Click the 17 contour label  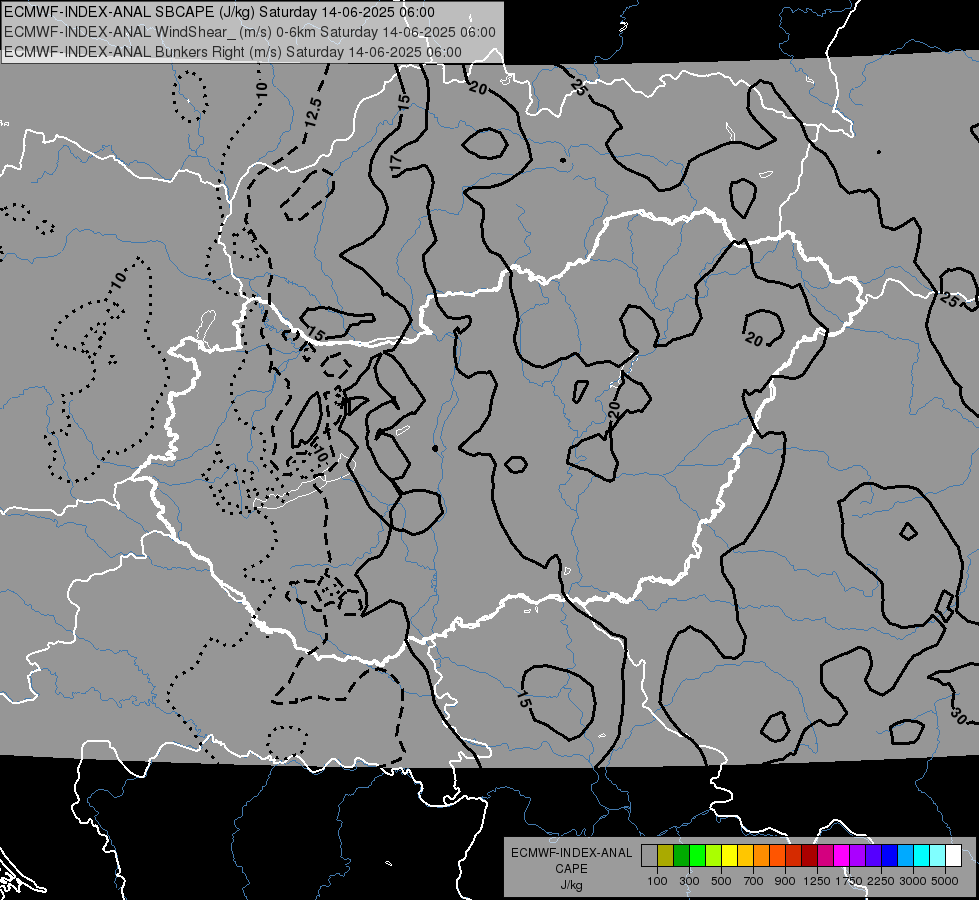point(395,164)
